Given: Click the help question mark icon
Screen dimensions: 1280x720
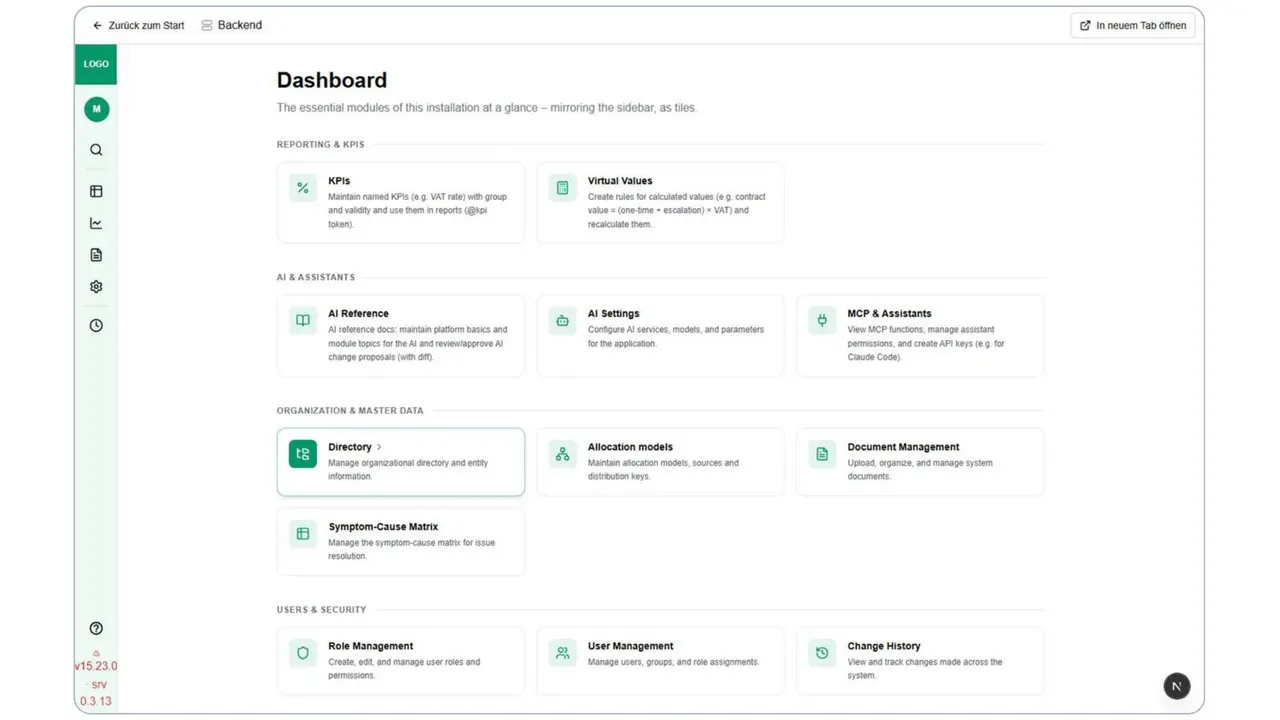Looking at the screenshot, I should coord(96,628).
